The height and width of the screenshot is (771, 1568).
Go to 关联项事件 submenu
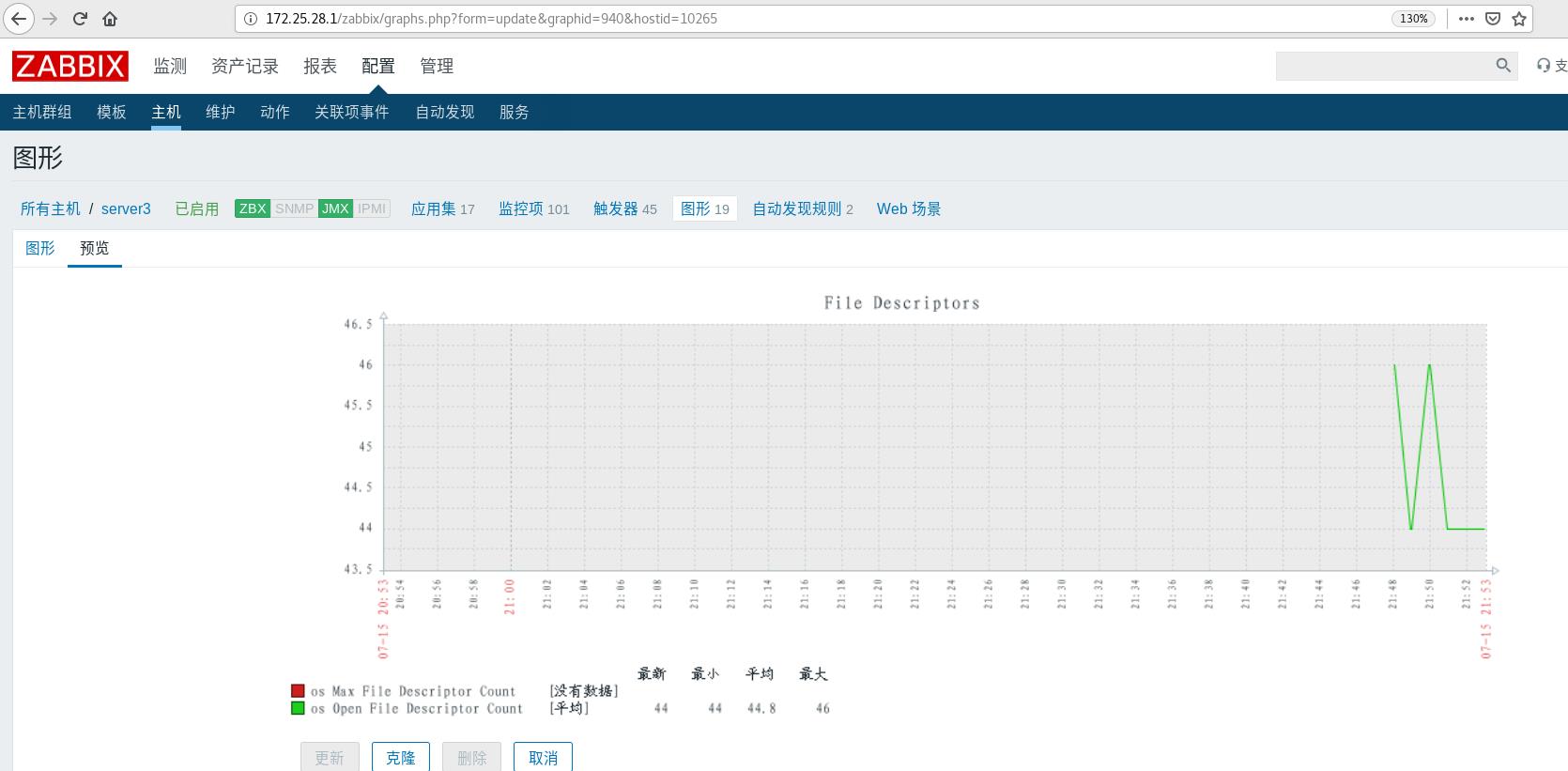[352, 112]
